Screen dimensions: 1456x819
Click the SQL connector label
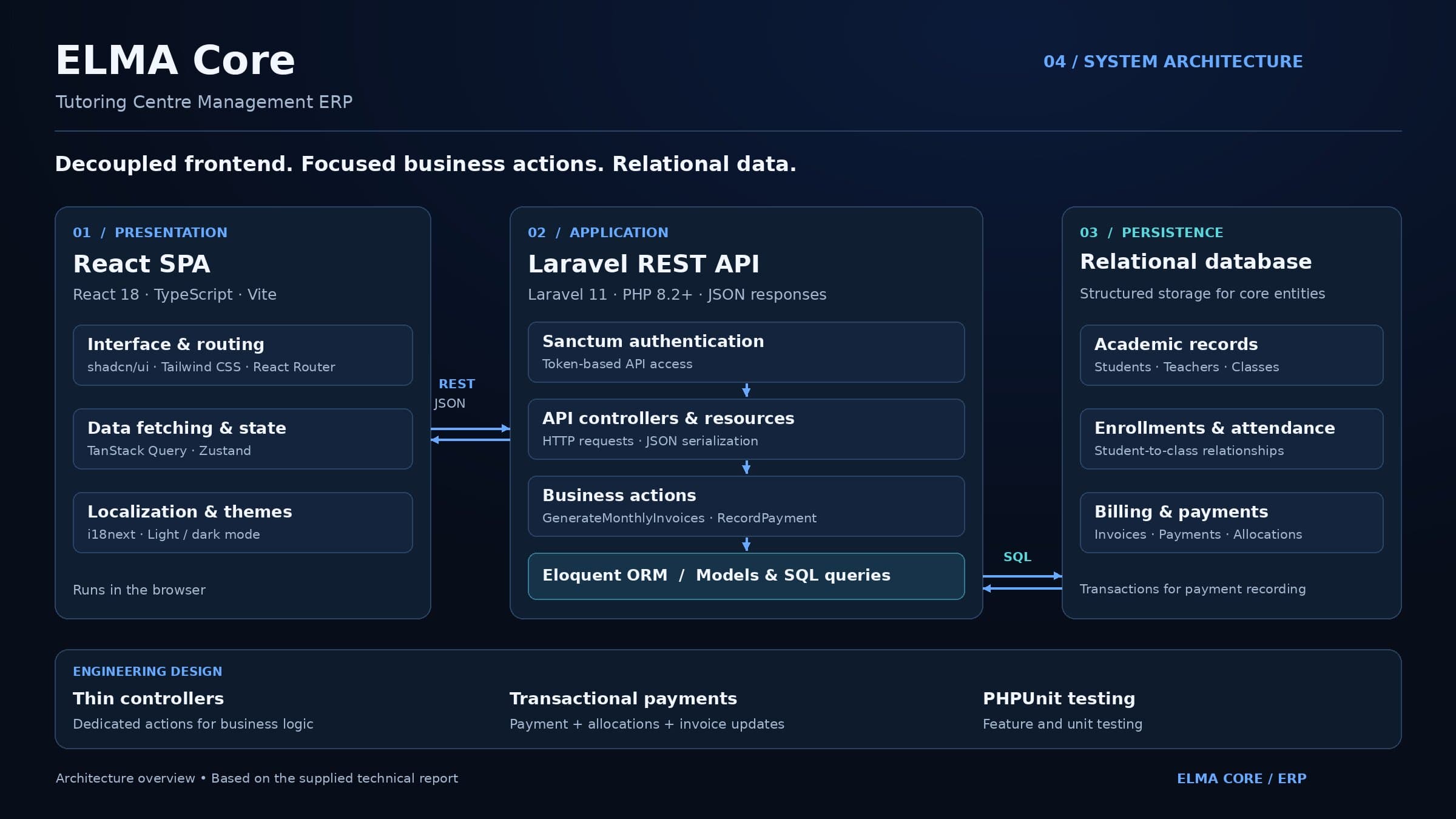click(x=1017, y=557)
